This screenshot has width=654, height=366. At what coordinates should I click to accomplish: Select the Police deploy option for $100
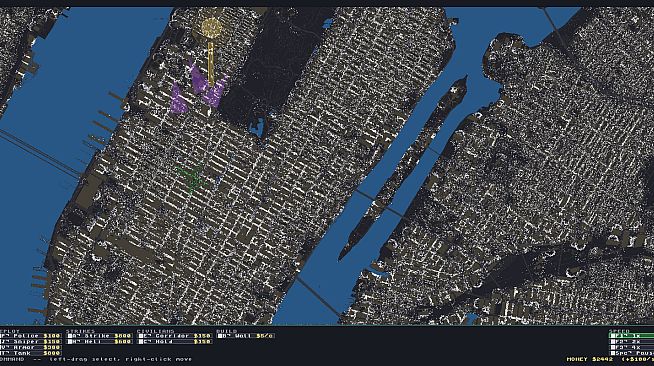[30, 336]
